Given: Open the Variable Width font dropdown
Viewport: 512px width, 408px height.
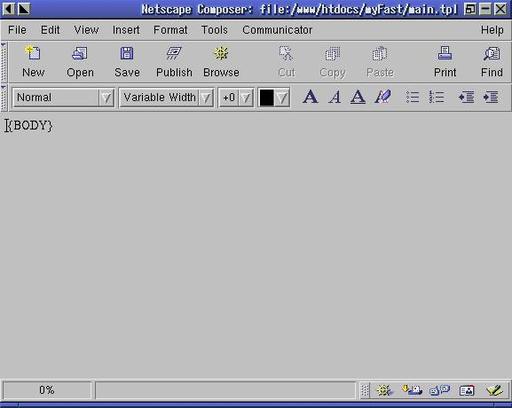Looking at the screenshot, I should point(206,98).
